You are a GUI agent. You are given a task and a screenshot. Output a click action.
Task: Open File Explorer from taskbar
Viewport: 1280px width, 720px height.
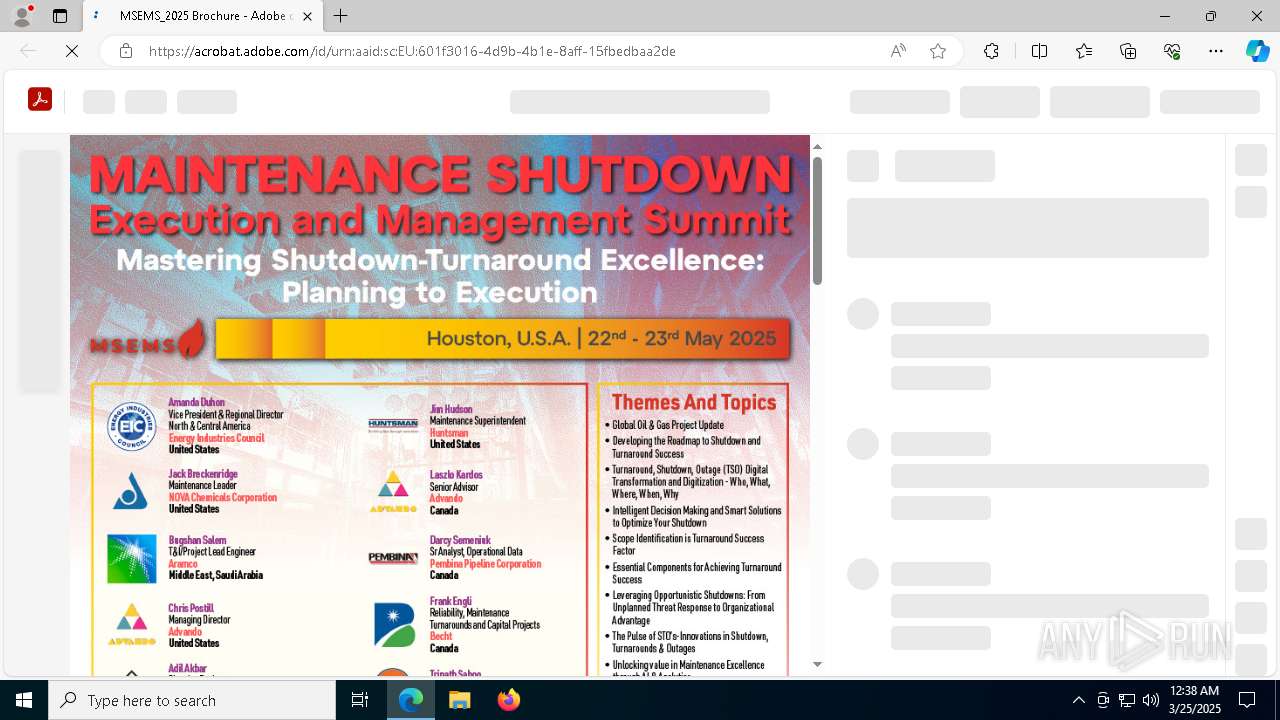pos(459,700)
